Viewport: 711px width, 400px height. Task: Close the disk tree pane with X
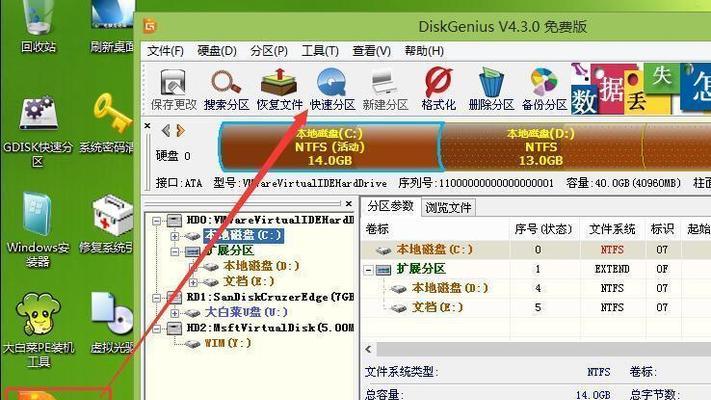coord(348,204)
